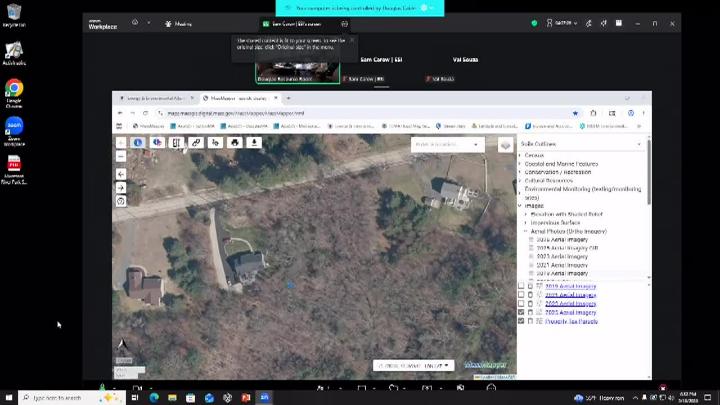This screenshot has height=405, width=720.
Task: Open the basemap layers icon
Action: pyautogui.click(x=506, y=146)
